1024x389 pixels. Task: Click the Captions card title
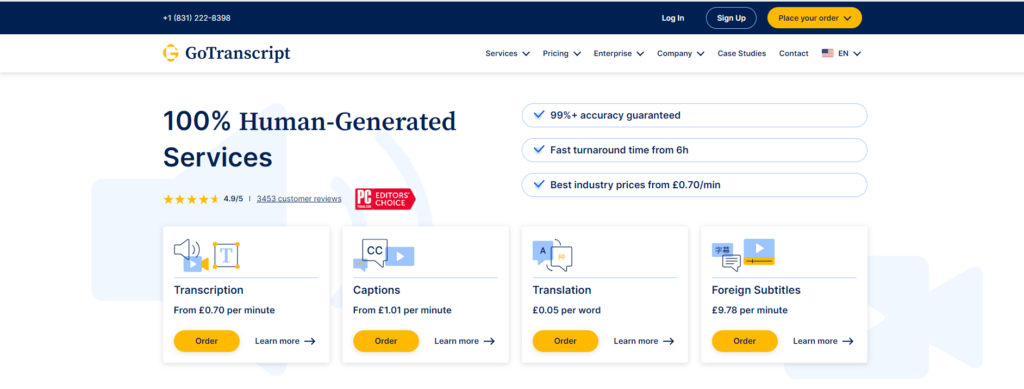pos(377,290)
